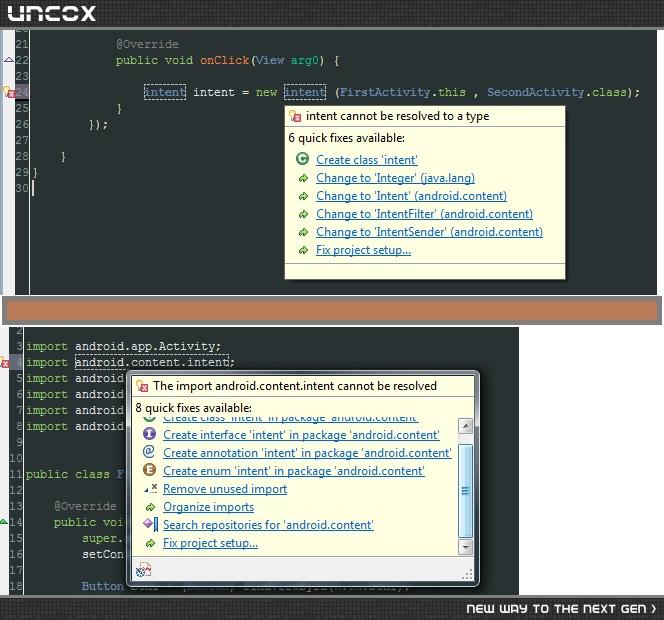Click arrow icon next to 'IntentSender' fix
664x620 pixels.
[303, 232]
